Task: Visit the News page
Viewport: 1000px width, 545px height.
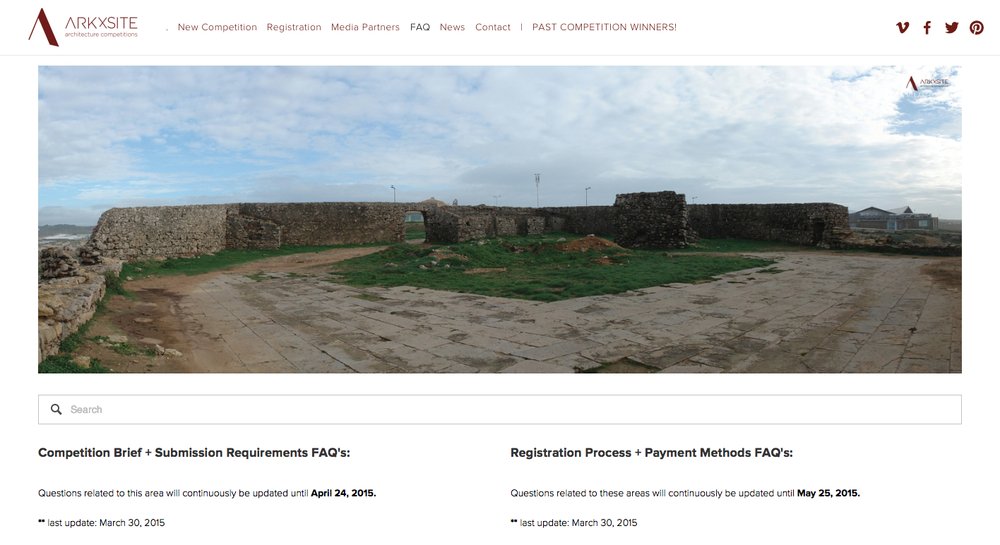Action: pyautogui.click(x=452, y=27)
